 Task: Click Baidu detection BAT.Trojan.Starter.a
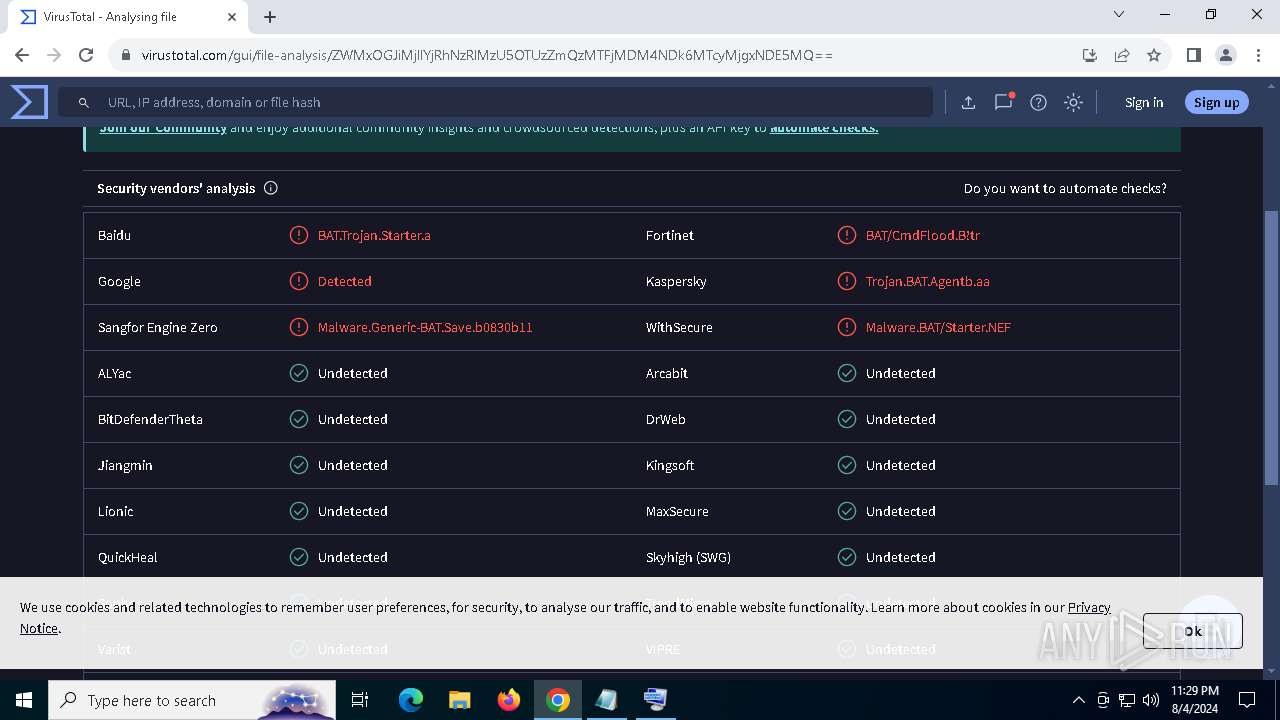pos(374,235)
